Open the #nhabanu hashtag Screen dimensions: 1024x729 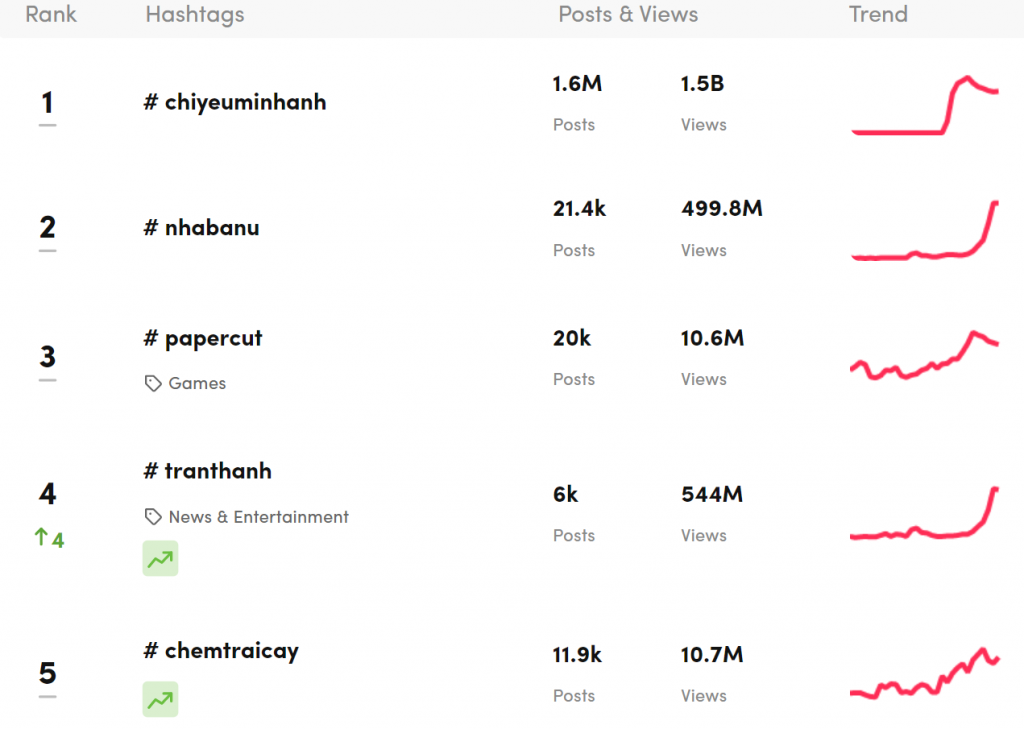click(202, 227)
